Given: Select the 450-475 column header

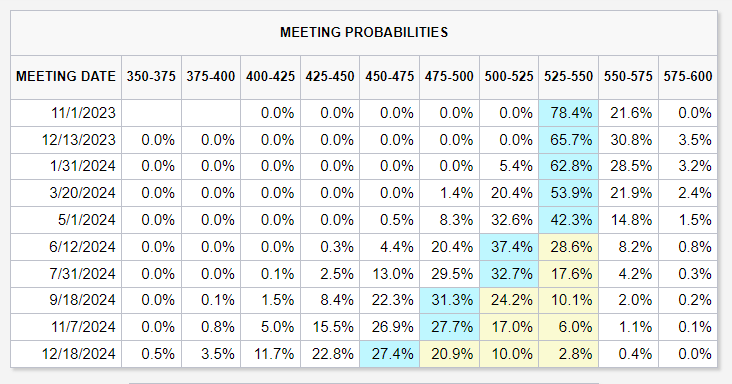Looking at the screenshot, I should pyautogui.click(x=390, y=77).
